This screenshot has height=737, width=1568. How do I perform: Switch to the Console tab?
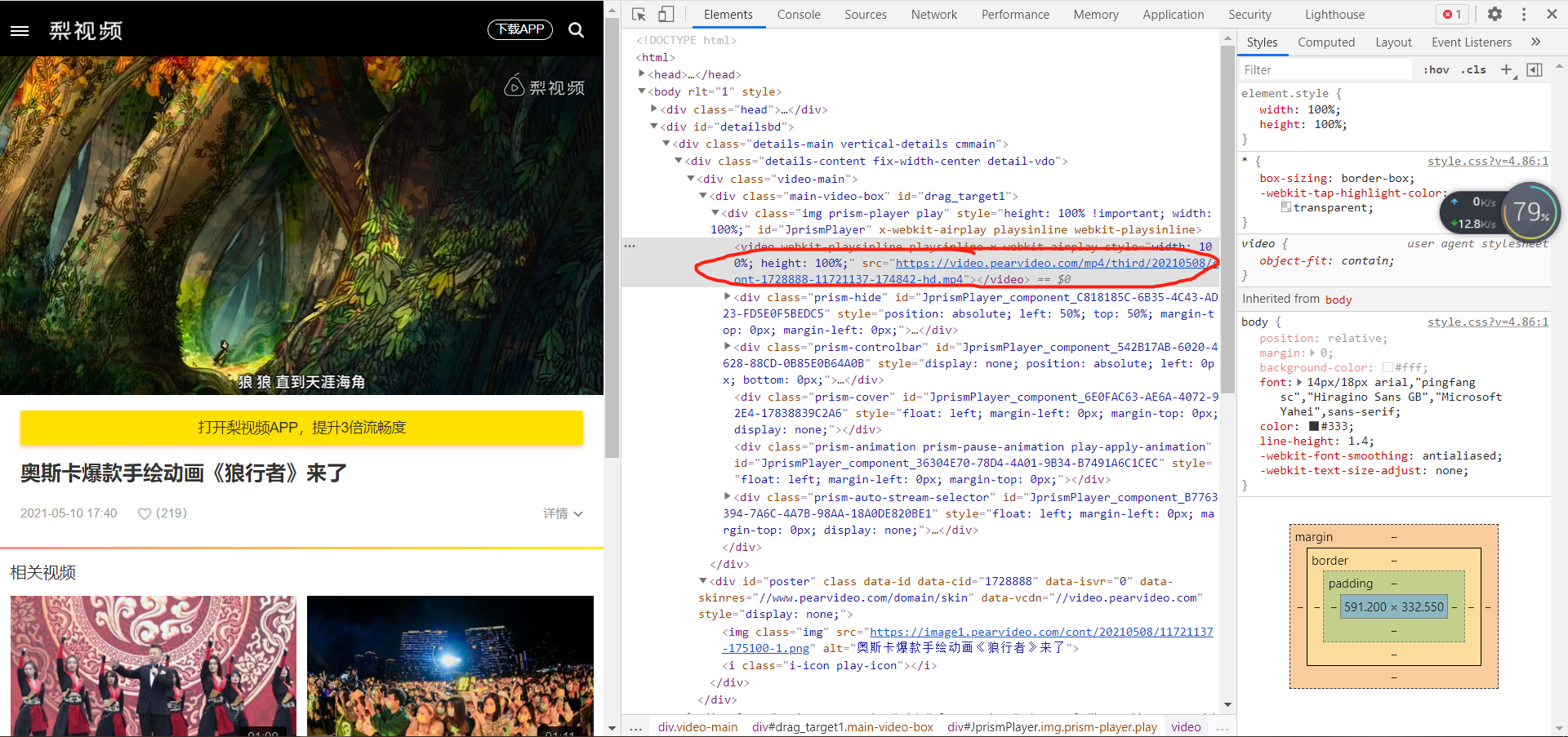pos(799,15)
